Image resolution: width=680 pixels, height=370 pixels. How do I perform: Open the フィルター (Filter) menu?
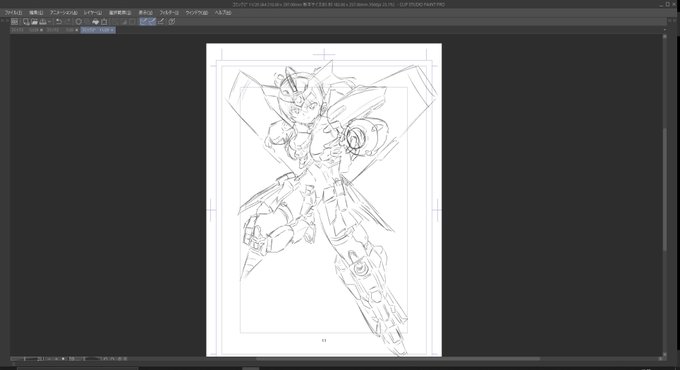(x=169, y=13)
